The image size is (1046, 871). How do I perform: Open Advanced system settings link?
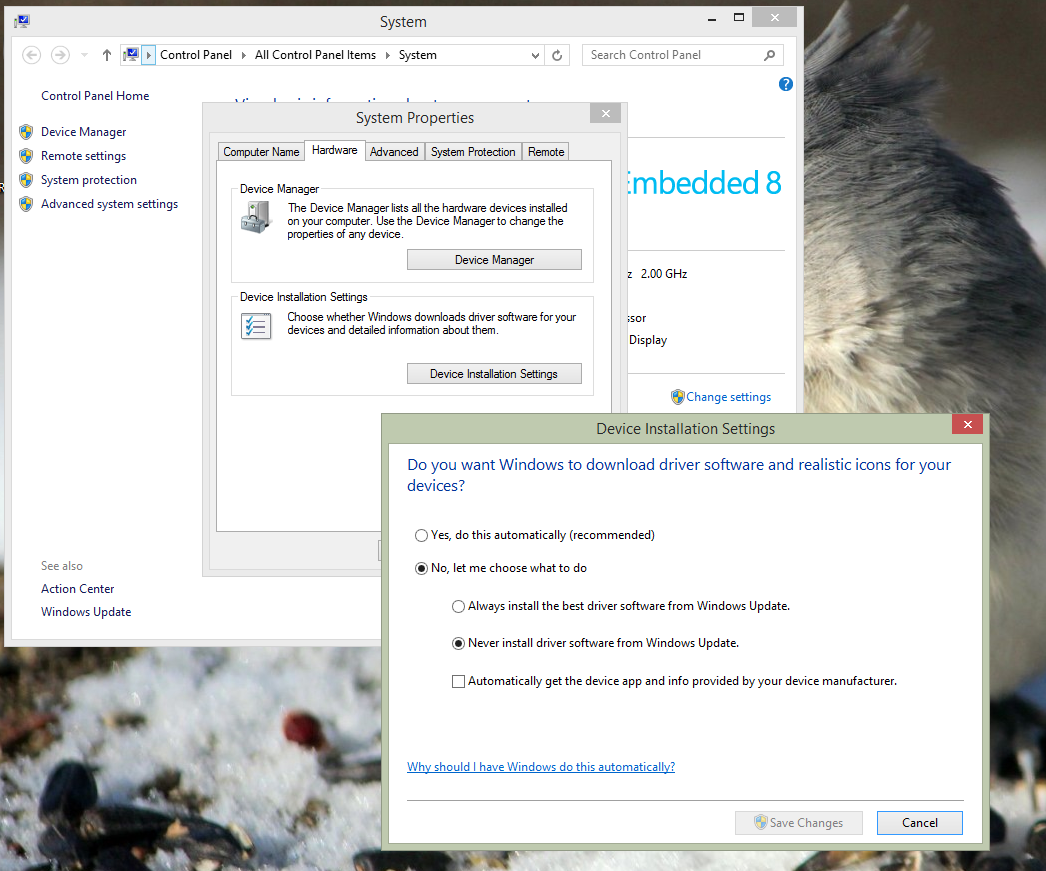pyautogui.click(x=109, y=204)
